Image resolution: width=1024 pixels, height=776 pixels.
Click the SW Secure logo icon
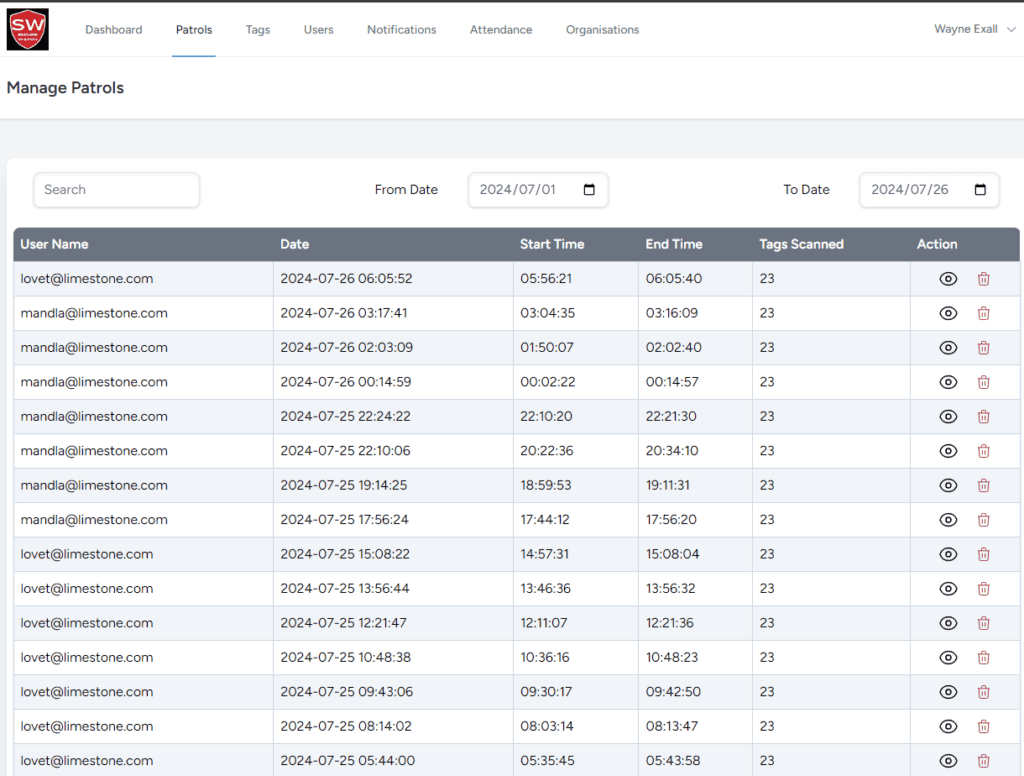pos(27,29)
